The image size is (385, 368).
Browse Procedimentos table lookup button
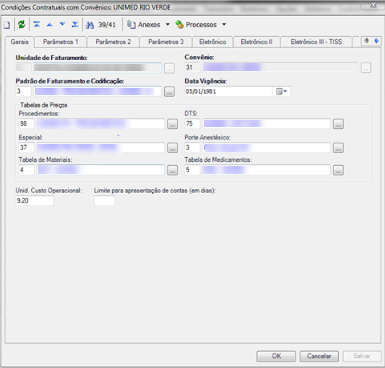coord(172,124)
